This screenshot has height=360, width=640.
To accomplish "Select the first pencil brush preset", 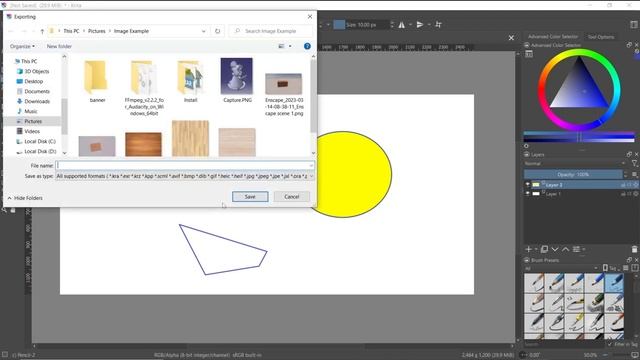I will click(534, 283).
